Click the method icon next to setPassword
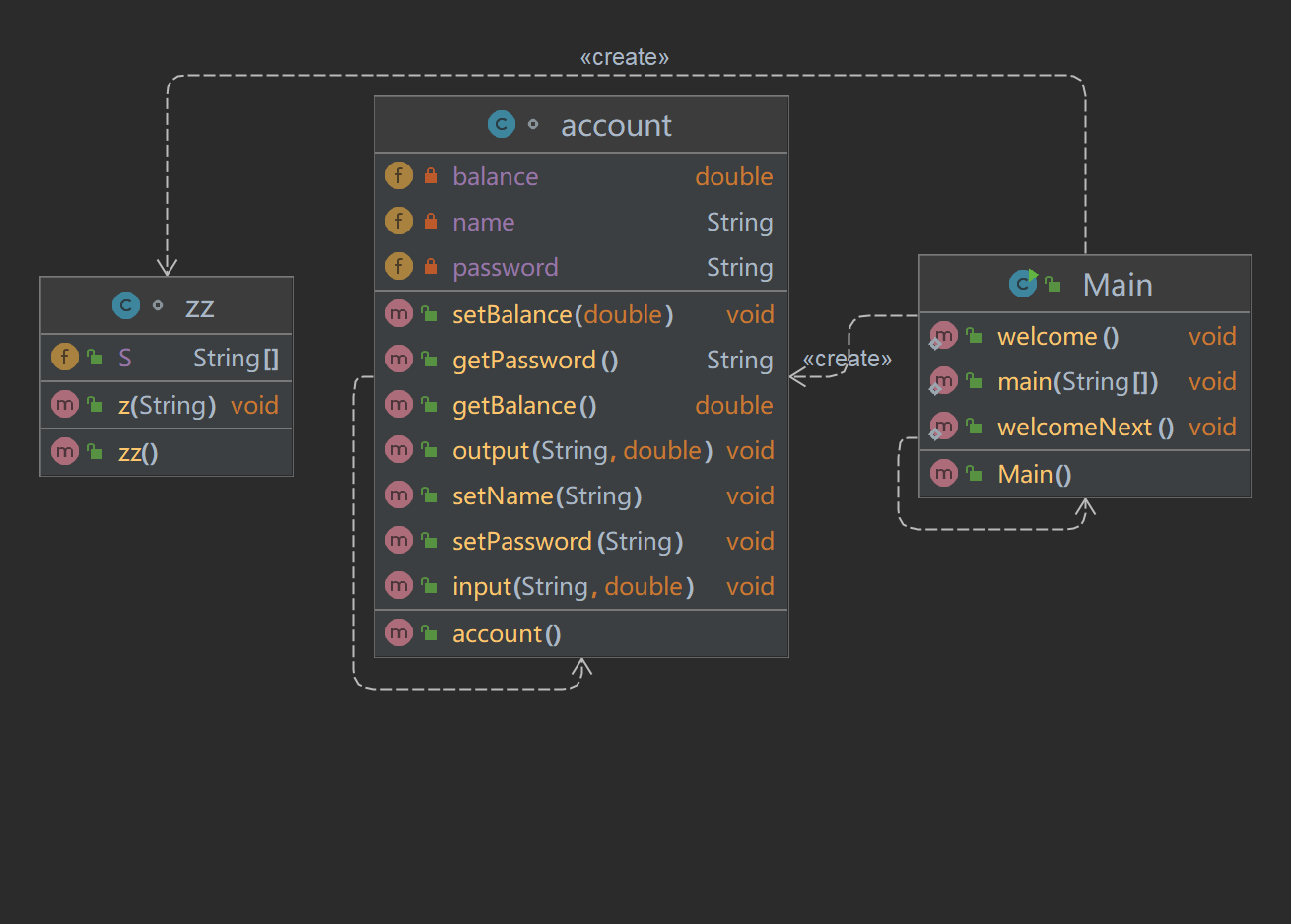This screenshot has height=924, width=1291. (x=398, y=540)
